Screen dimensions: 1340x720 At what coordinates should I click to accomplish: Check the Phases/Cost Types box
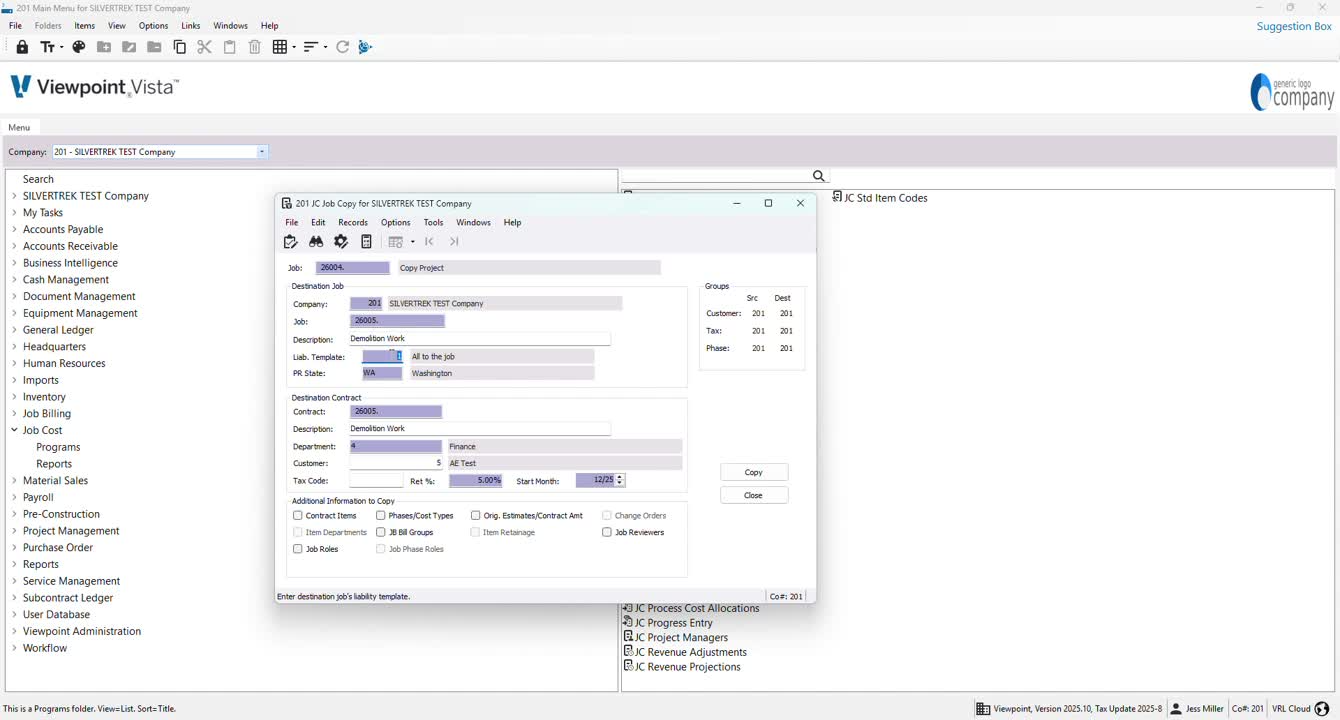(381, 516)
